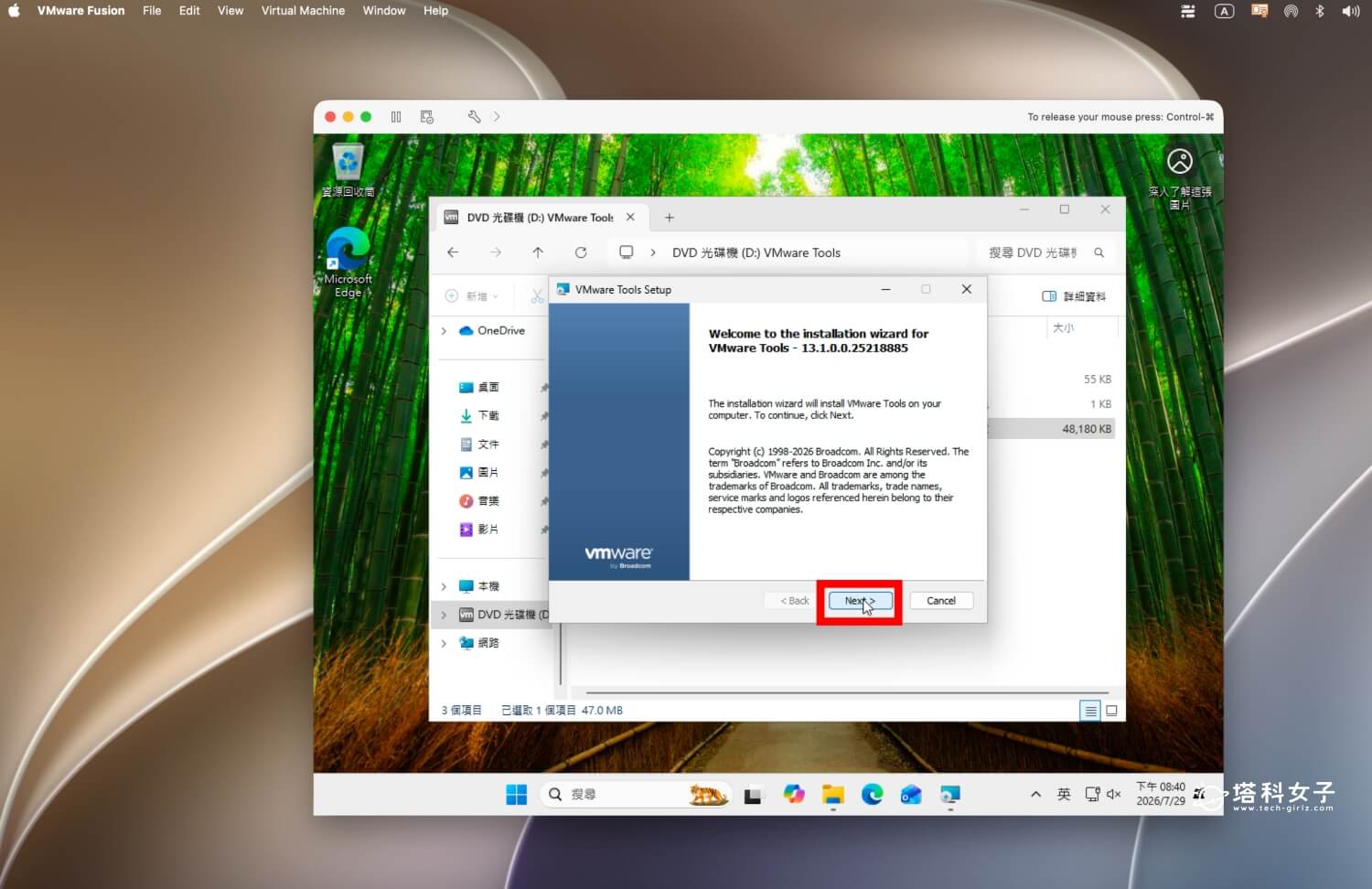Screen dimensions: 1372x889
Task: Expand the Fusion toolbar chevron next to wrench
Action: point(497,117)
